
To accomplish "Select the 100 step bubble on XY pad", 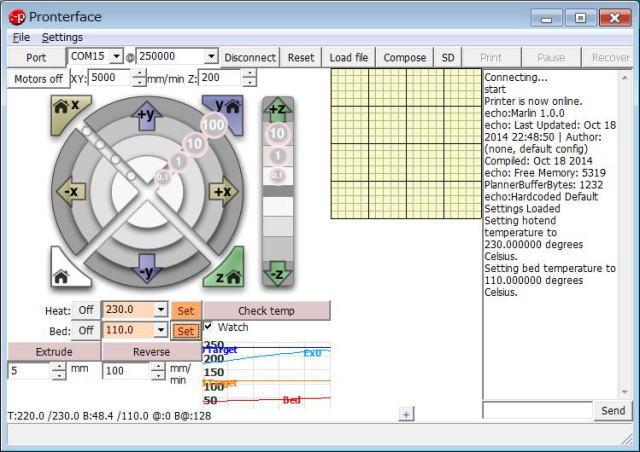I will [x=213, y=125].
